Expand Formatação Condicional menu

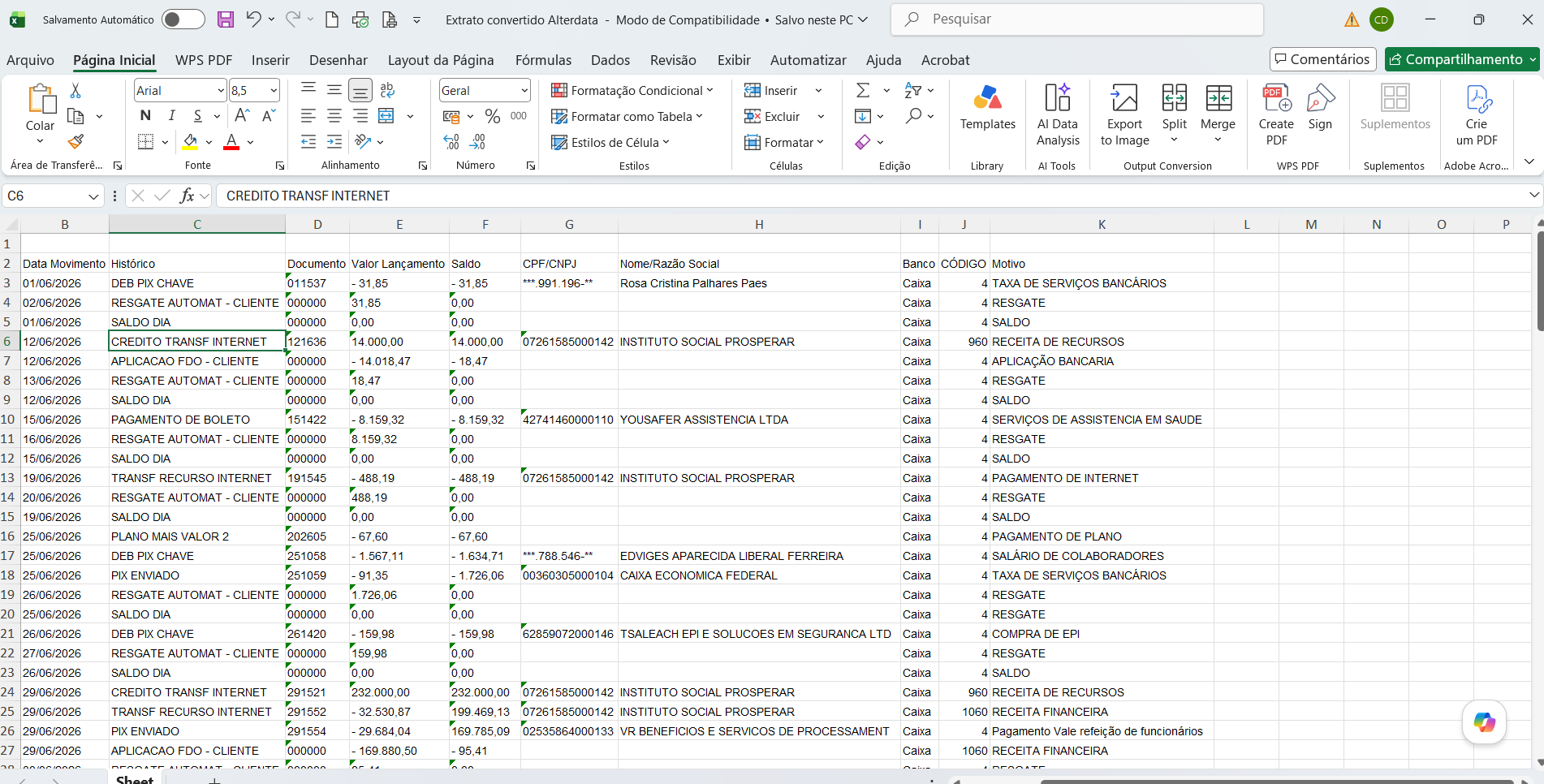pyautogui.click(x=632, y=90)
